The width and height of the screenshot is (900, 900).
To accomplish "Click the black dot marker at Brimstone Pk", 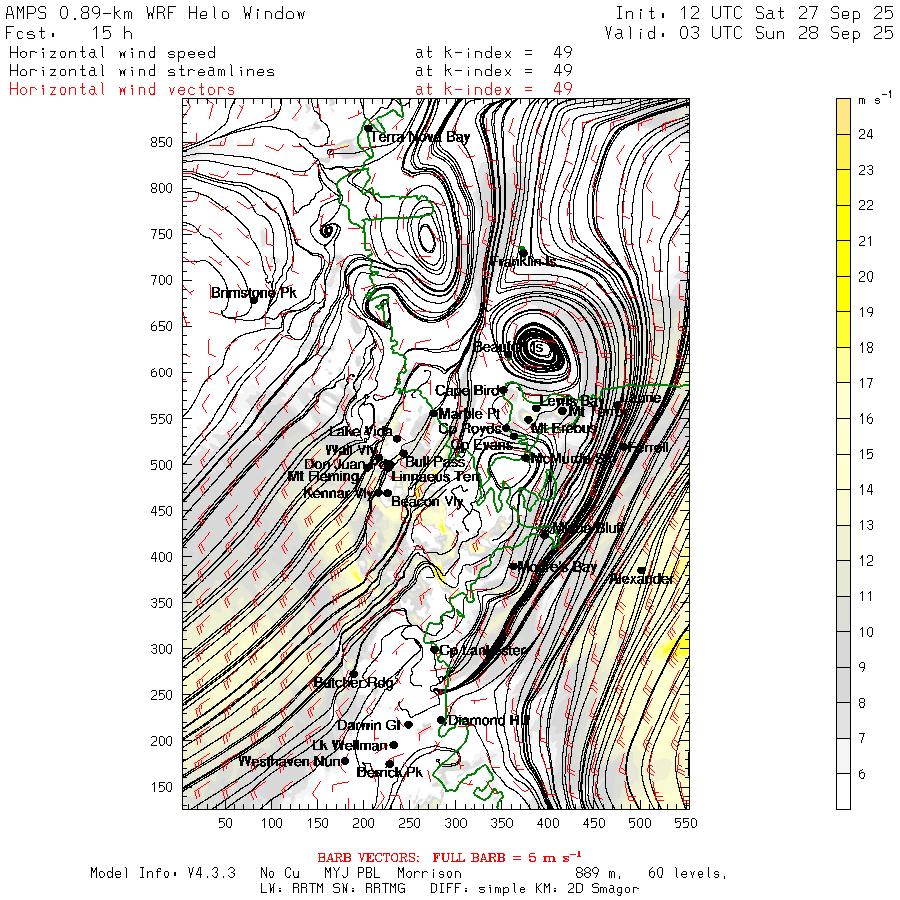I will pyautogui.click(x=254, y=300).
